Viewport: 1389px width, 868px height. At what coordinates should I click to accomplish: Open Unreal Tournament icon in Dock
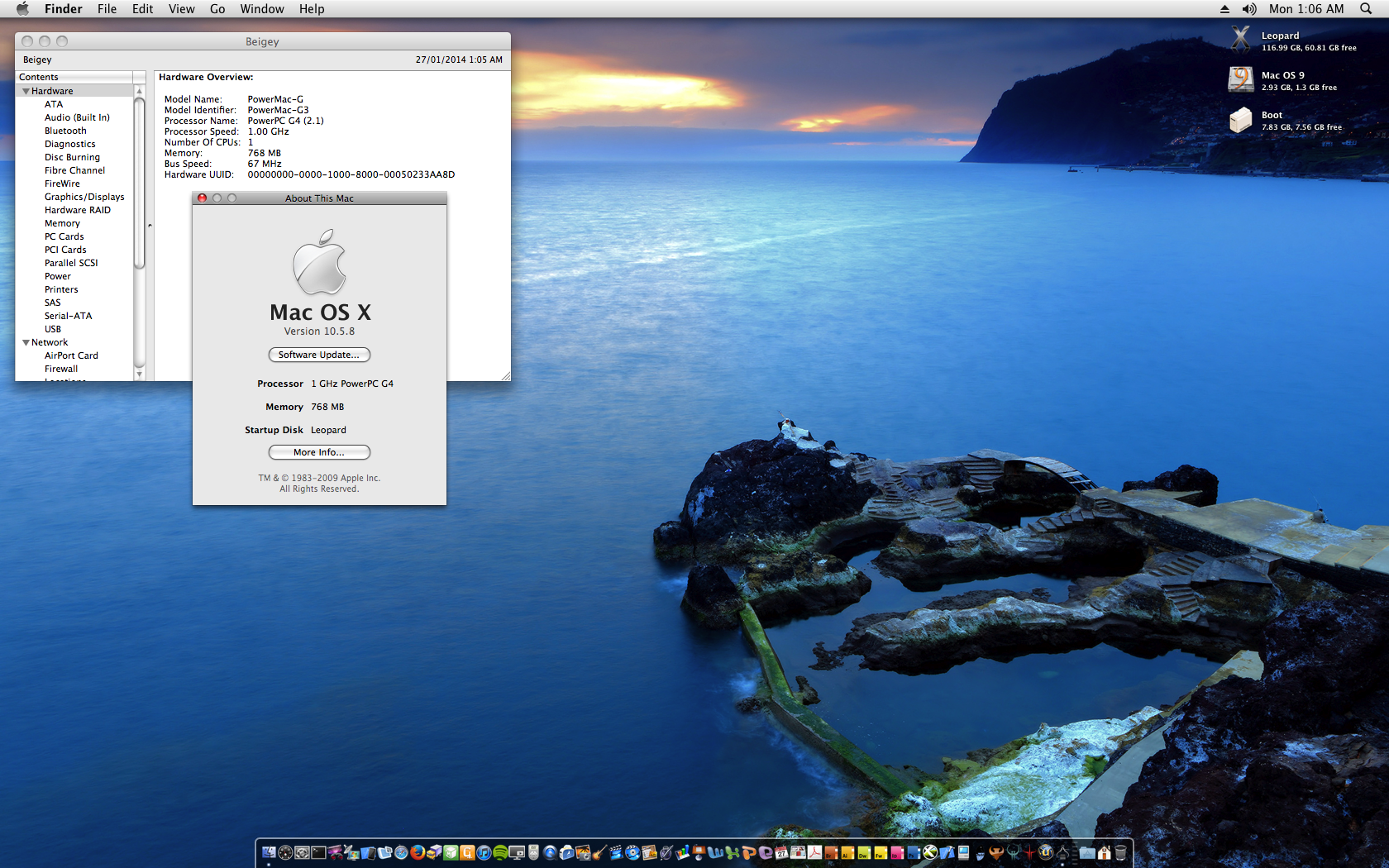1046,852
